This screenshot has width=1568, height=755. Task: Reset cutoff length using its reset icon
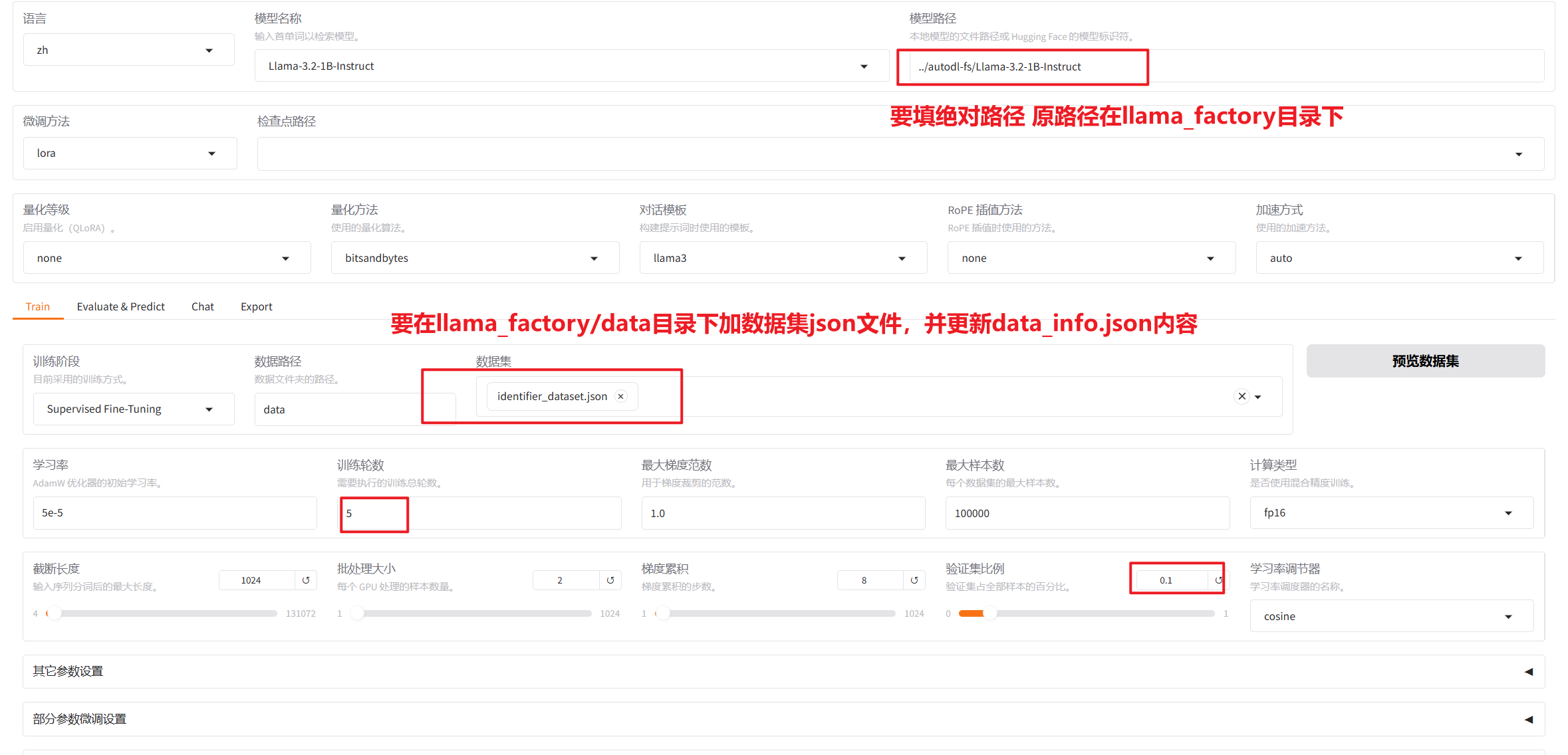coord(306,580)
